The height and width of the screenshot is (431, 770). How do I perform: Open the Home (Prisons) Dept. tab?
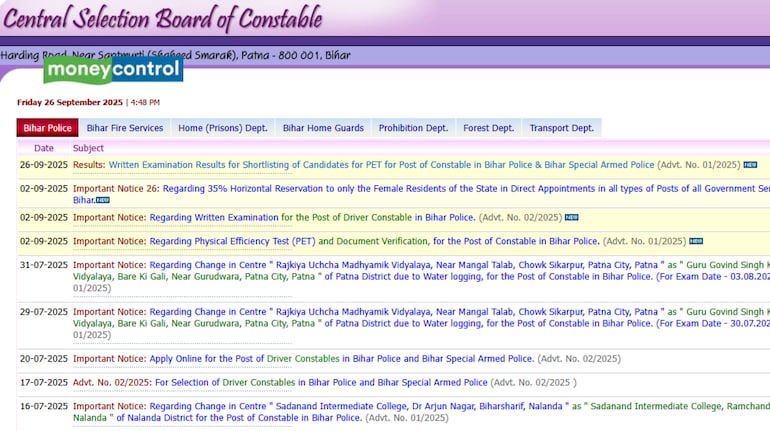click(x=222, y=128)
